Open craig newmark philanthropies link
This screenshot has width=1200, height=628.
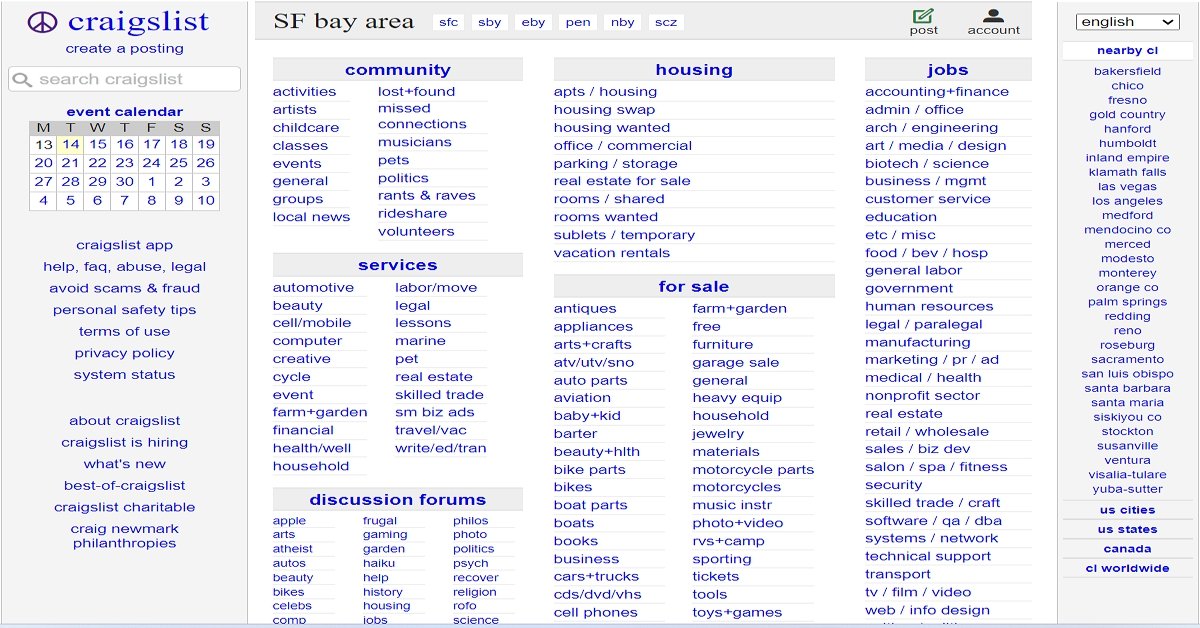(x=125, y=536)
